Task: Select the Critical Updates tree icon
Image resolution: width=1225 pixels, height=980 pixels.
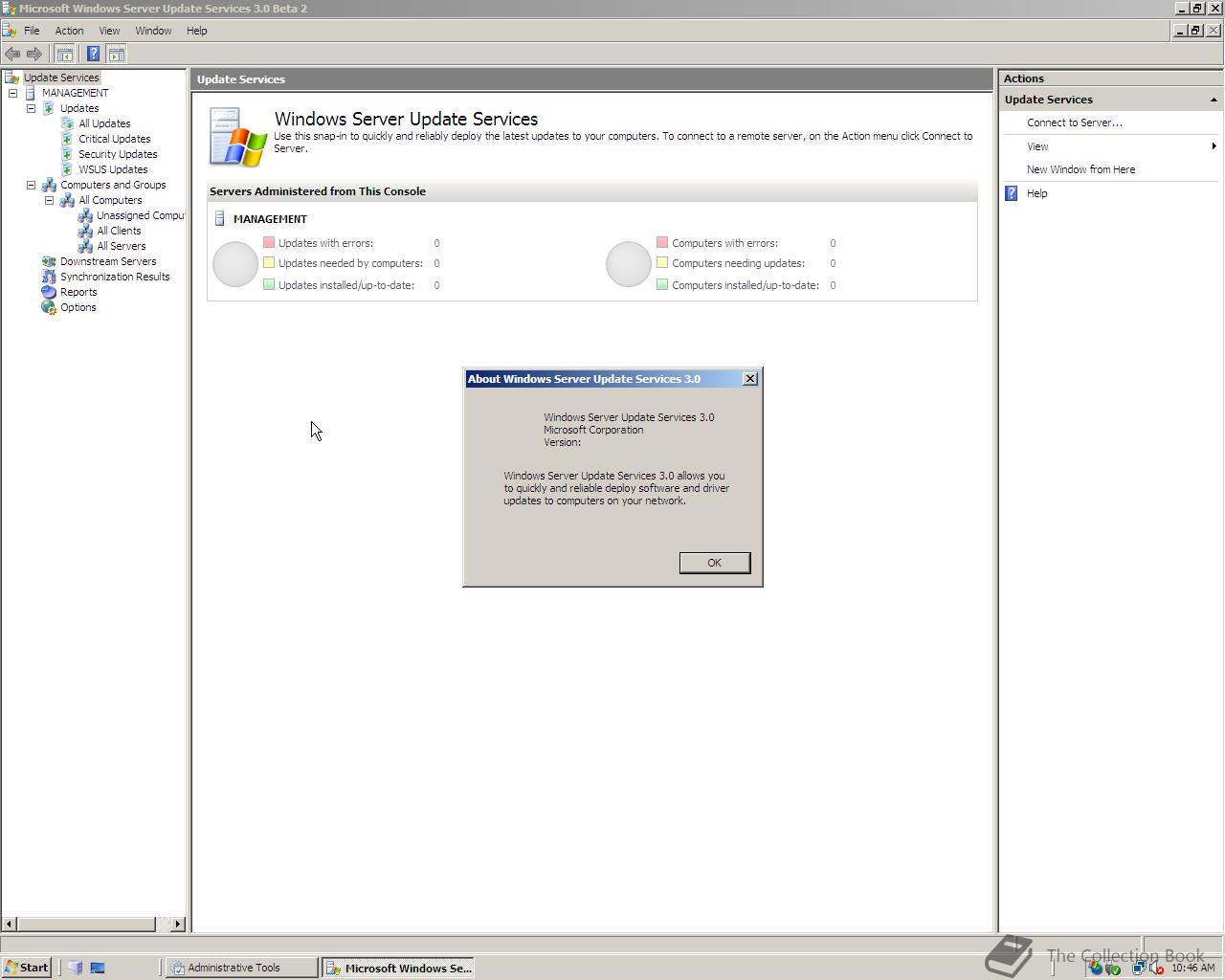Action: [67, 139]
